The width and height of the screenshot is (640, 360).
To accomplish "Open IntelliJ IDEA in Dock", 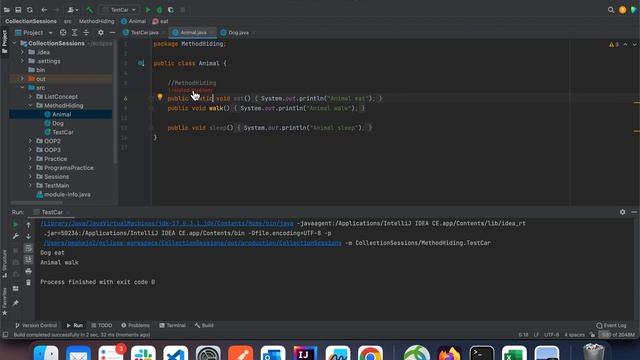I will point(305,353).
